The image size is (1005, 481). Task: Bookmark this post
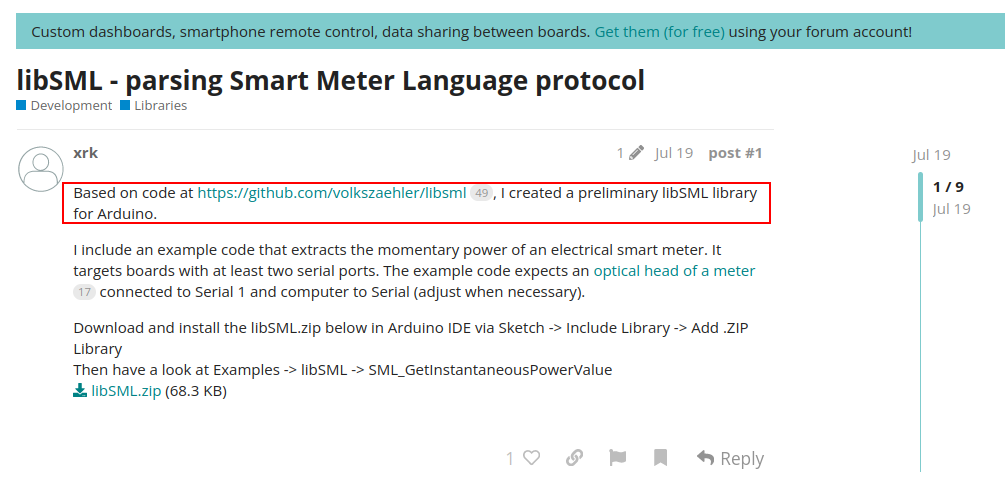[660, 458]
